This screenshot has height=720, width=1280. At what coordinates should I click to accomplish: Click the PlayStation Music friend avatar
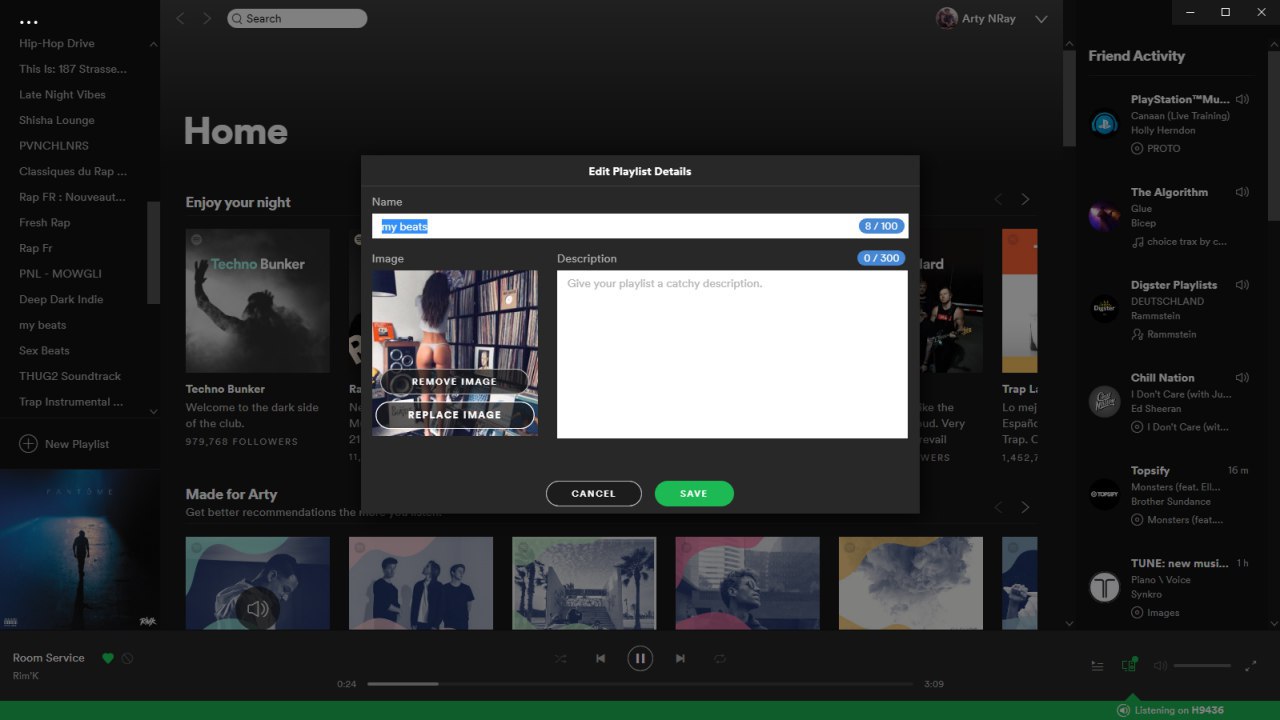tap(1104, 123)
